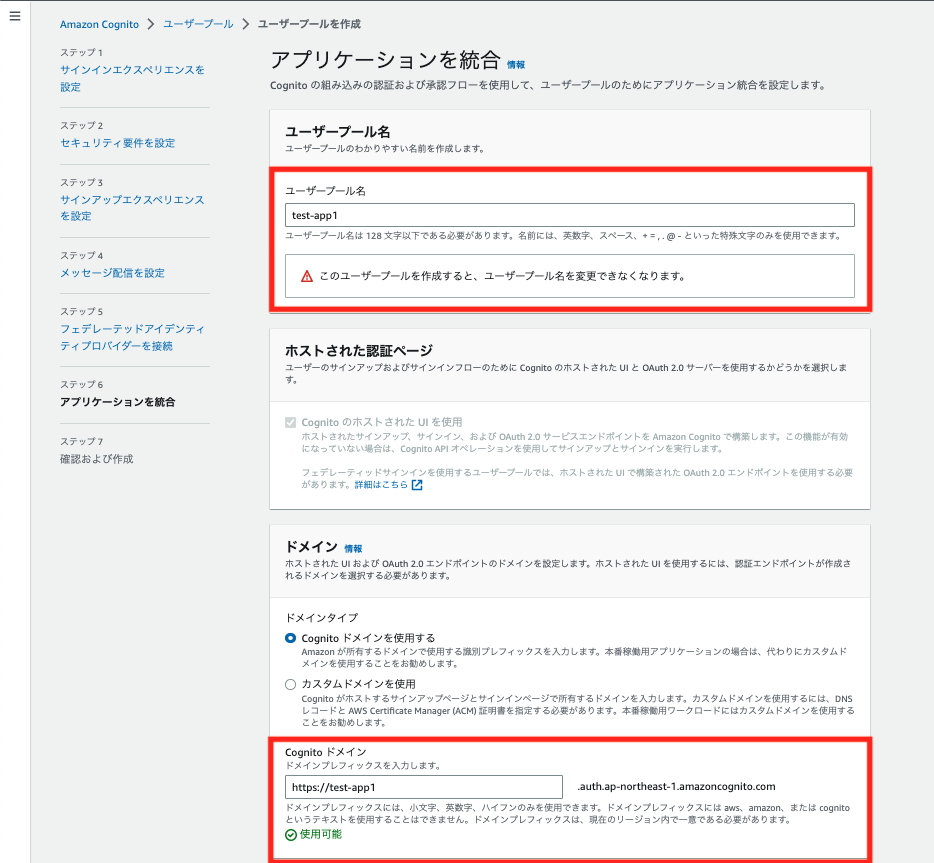Click ユーザープール名 section heading
The width and height of the screenshot is (934, 863).
pos(338,132)
